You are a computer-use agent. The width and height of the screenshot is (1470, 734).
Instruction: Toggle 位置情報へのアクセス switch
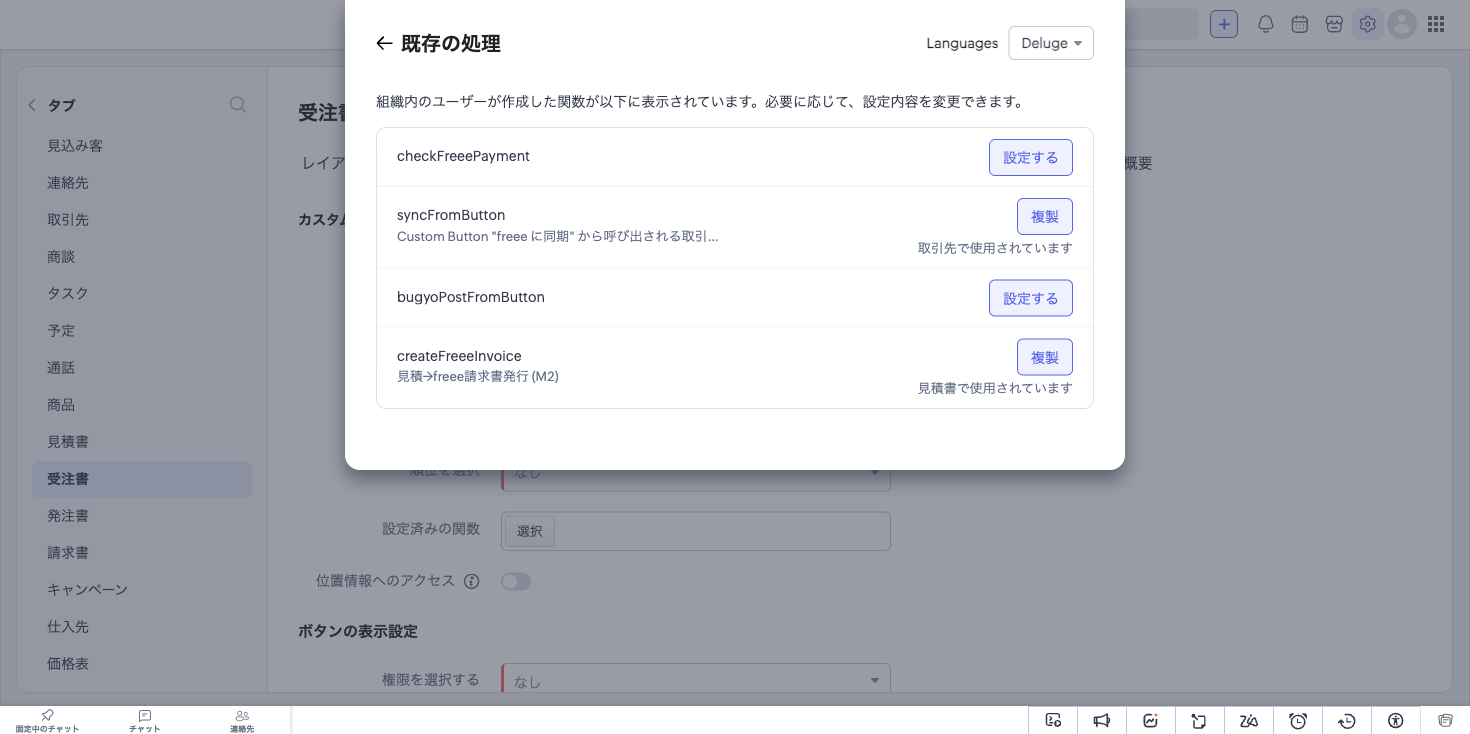pyautogui.click(x=516, y=581)
